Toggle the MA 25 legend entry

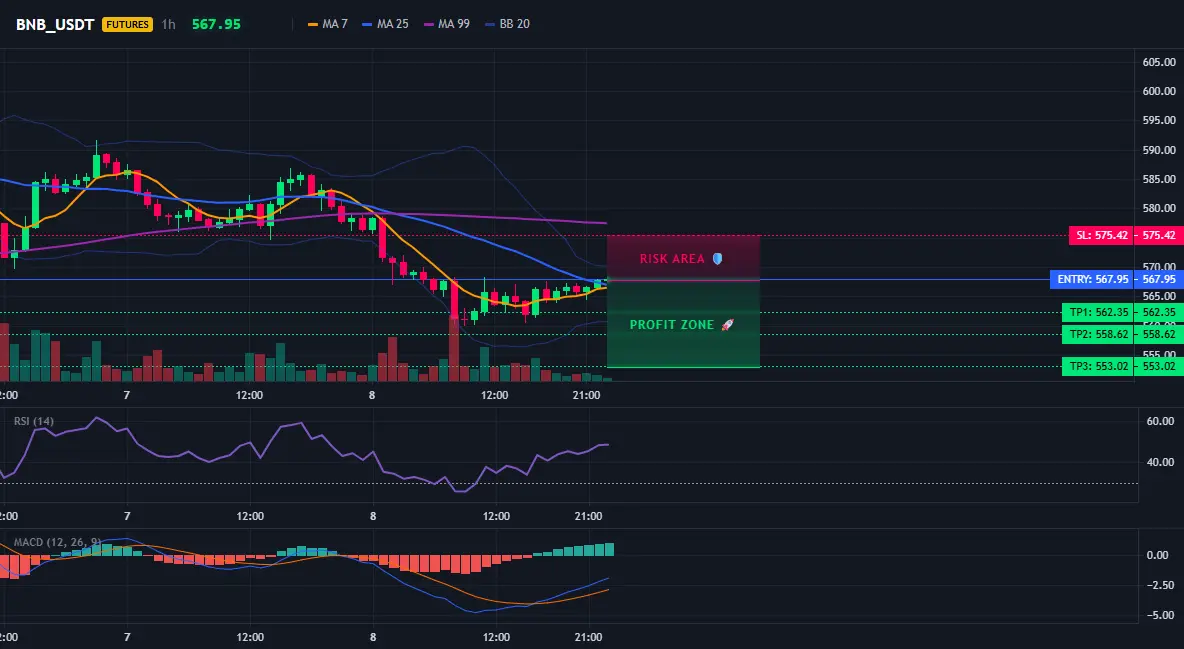pyautogui.click(x=385, y=24)
